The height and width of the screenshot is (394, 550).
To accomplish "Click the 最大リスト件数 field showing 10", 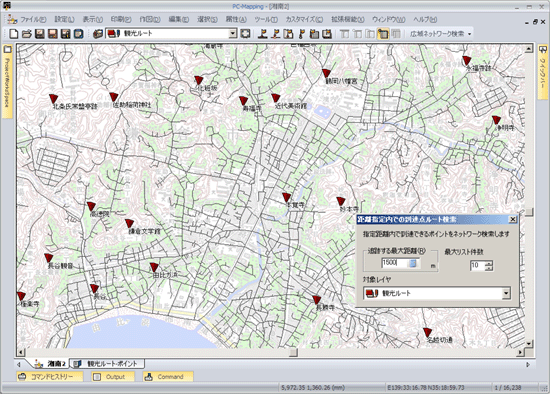I will click(477, 265).
